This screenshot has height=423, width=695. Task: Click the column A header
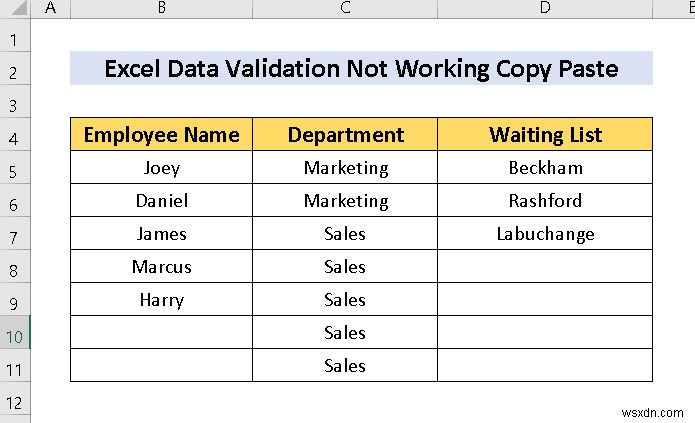click(x=51, y=9)
